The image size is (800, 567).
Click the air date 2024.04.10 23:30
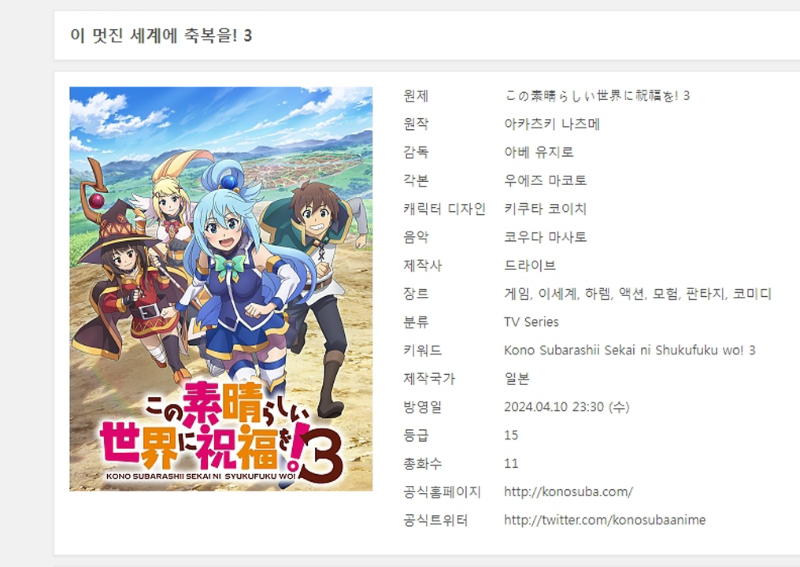coord(554,407)
